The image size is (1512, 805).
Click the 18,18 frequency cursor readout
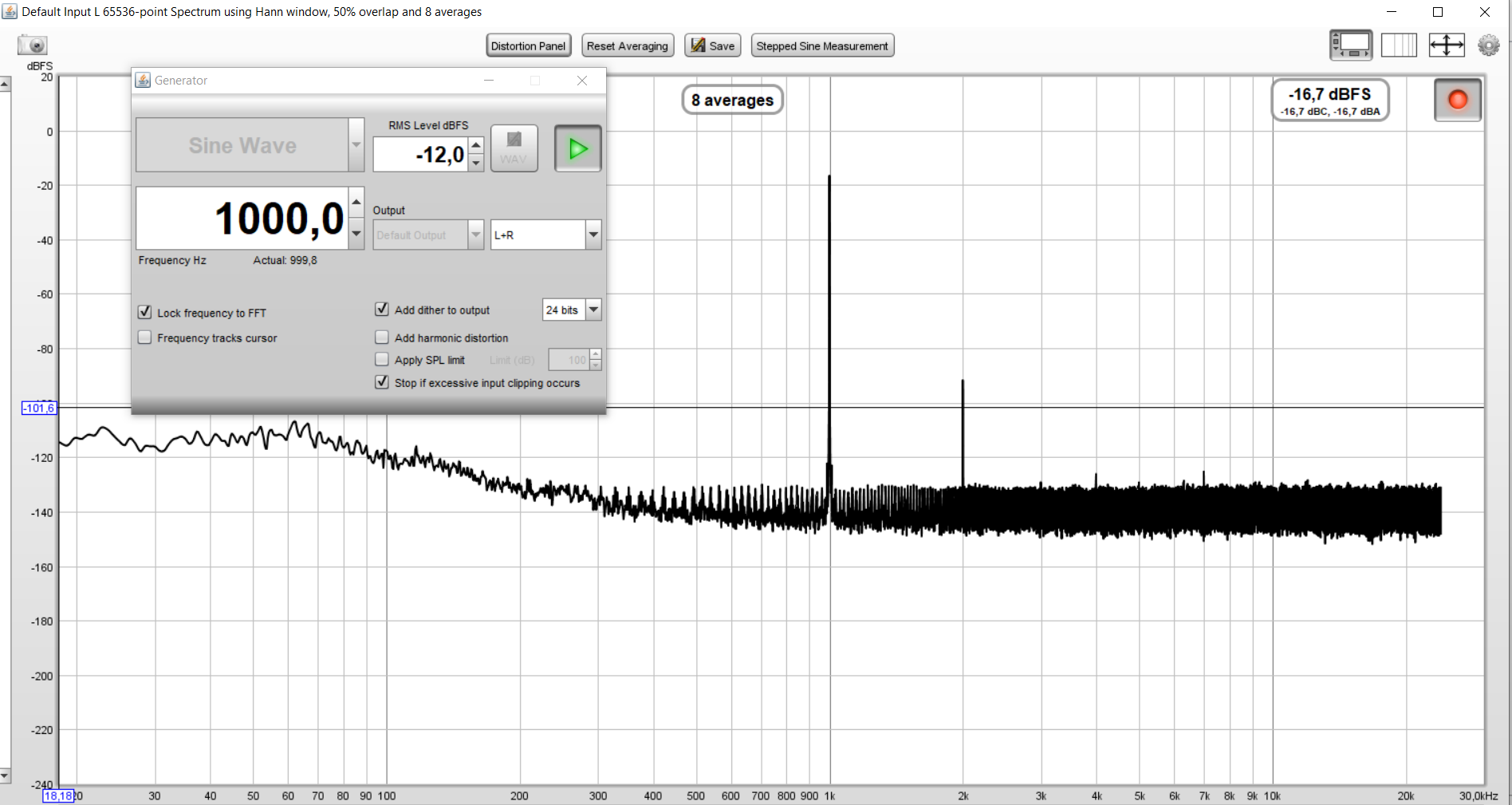58,795
